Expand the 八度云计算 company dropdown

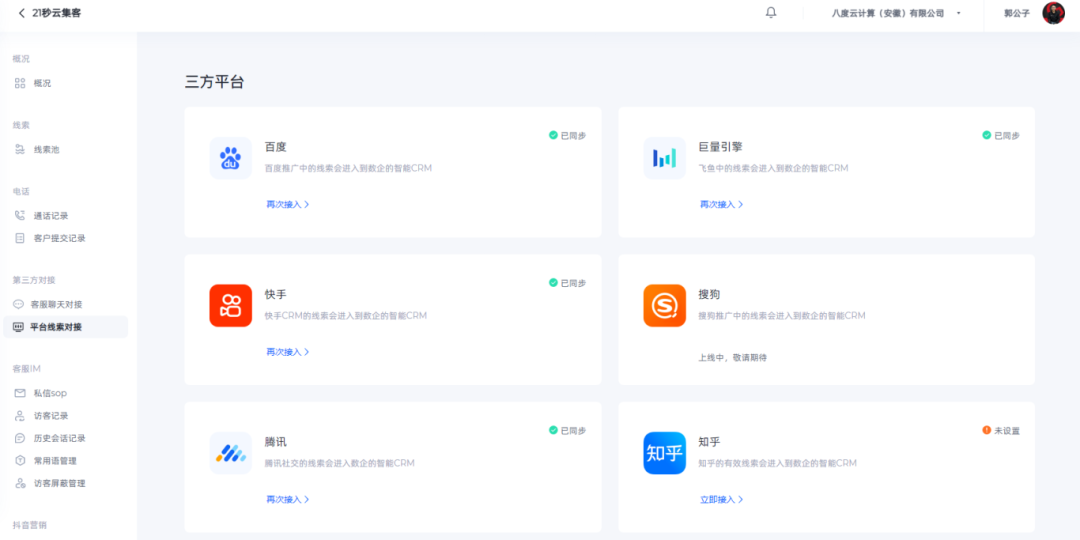[895, 13]
